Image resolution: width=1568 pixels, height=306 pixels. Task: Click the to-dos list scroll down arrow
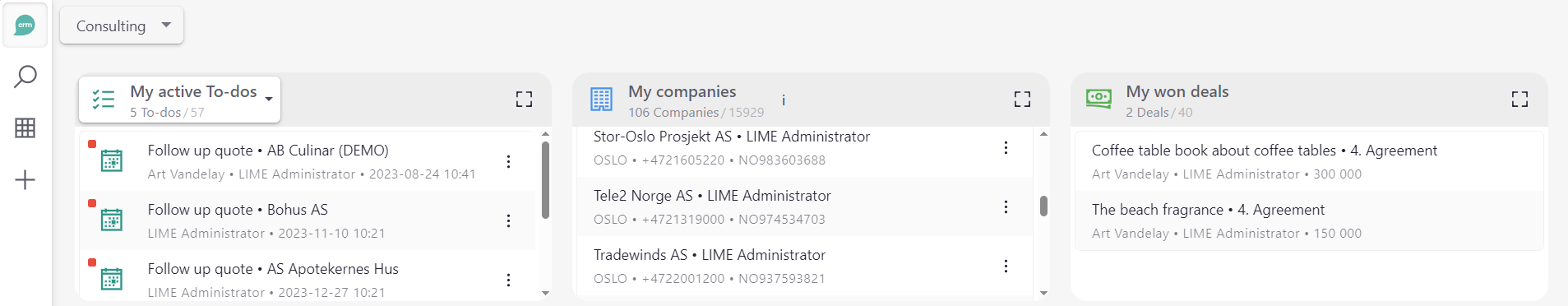[x=545, y=293]
